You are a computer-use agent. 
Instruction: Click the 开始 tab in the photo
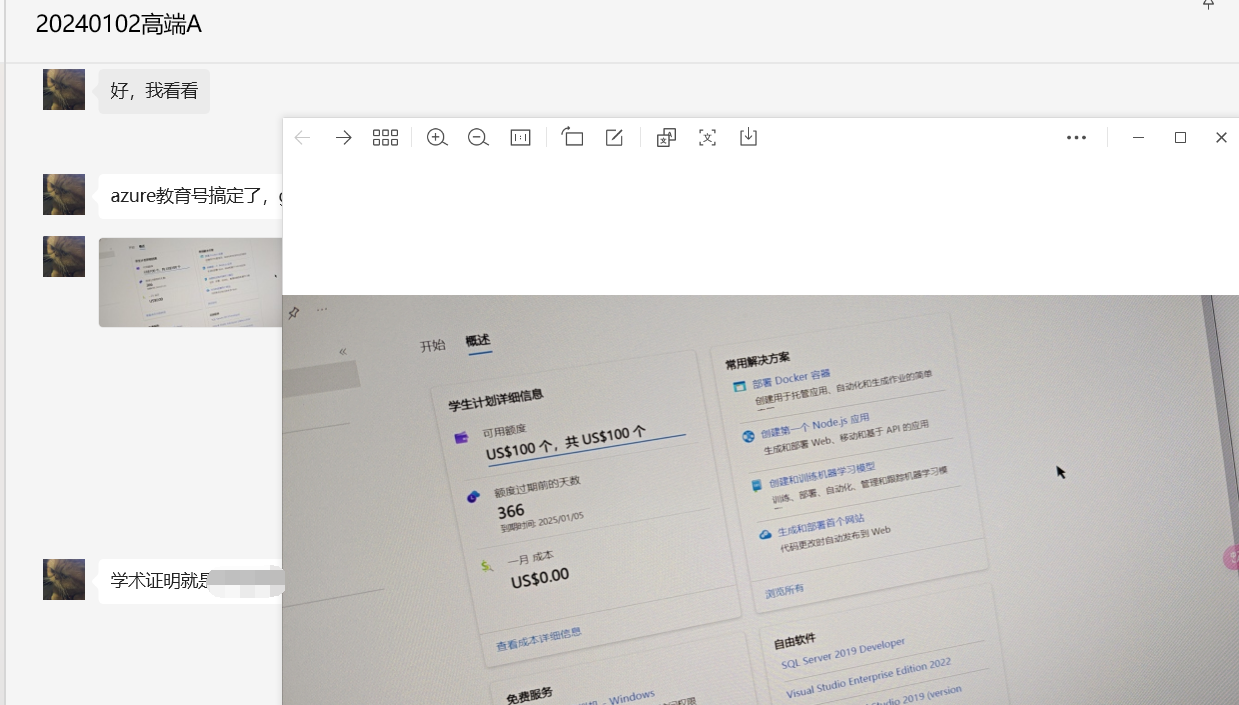(433, 346)
